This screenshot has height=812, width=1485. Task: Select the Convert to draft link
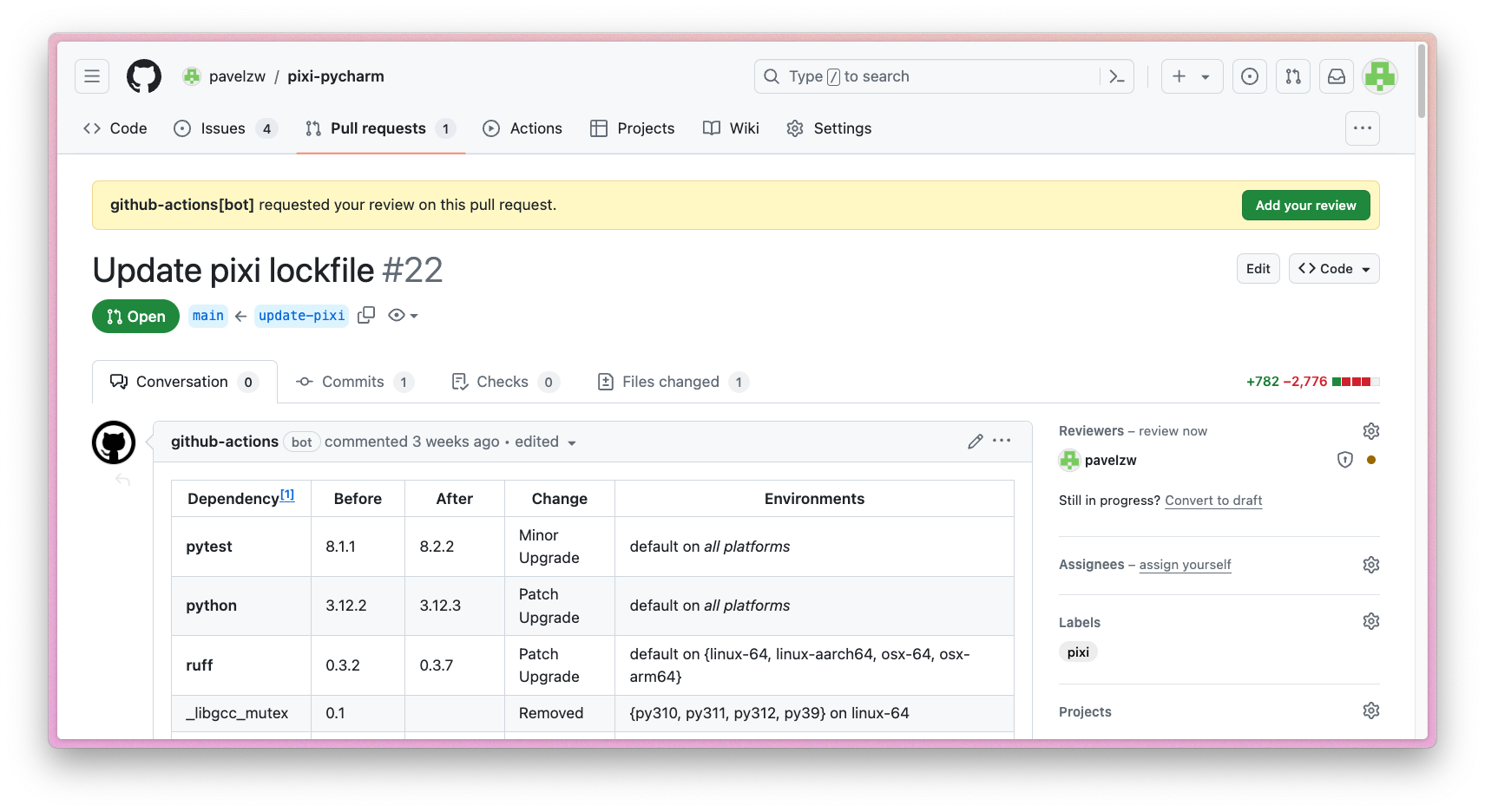click(1212, 501)
